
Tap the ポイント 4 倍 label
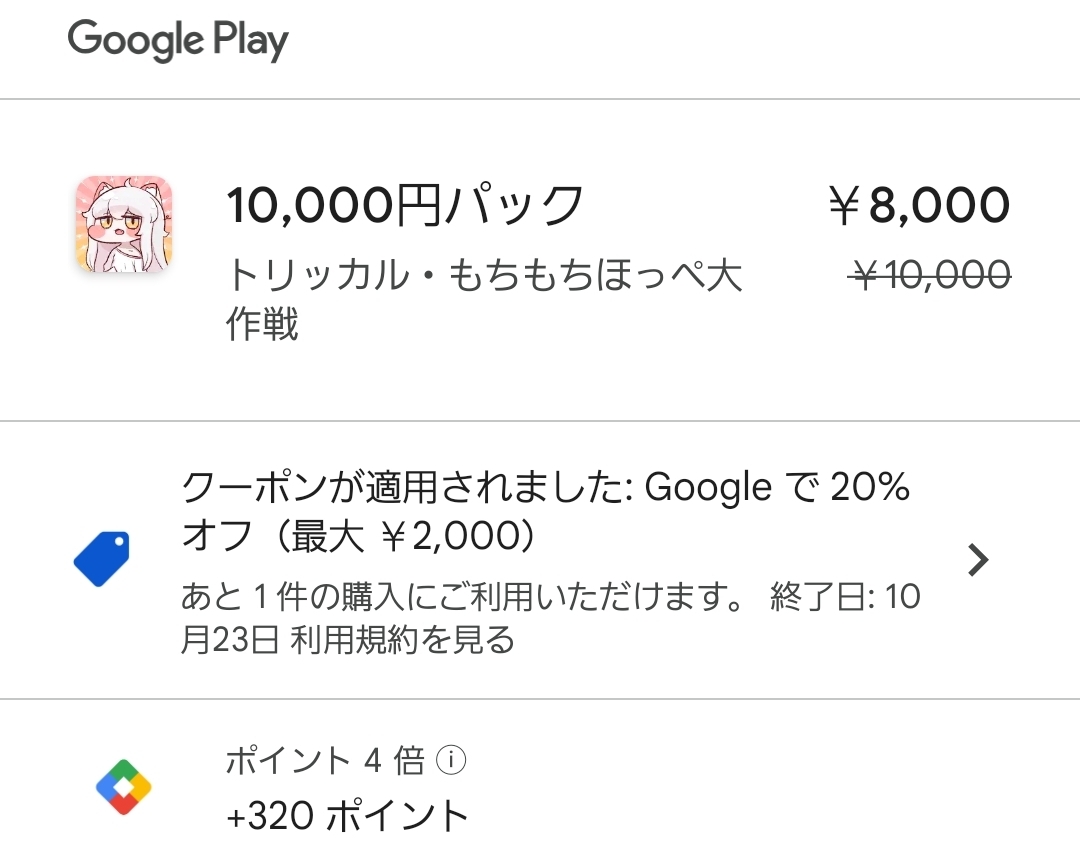324,763
